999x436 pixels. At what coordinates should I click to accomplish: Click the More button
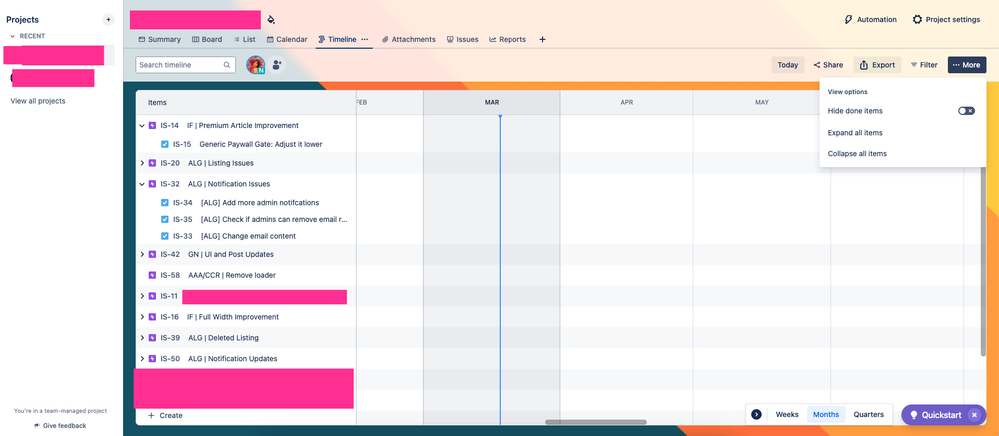click(967, 65)
